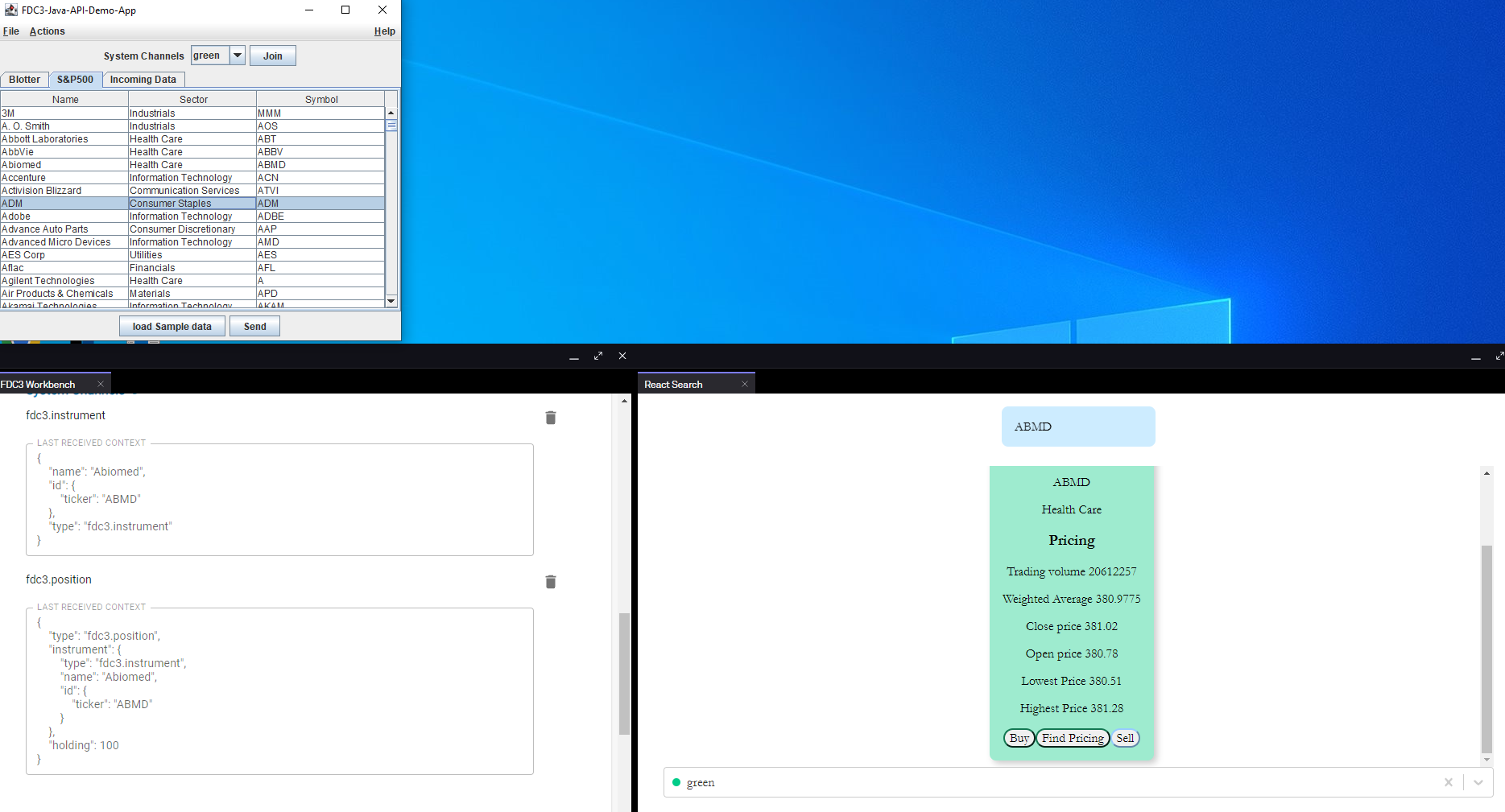Screen dimensions: 1505x812
Task: Click the S&P500 table scrollbar down arrow
Action: click(x=391, y=301)
